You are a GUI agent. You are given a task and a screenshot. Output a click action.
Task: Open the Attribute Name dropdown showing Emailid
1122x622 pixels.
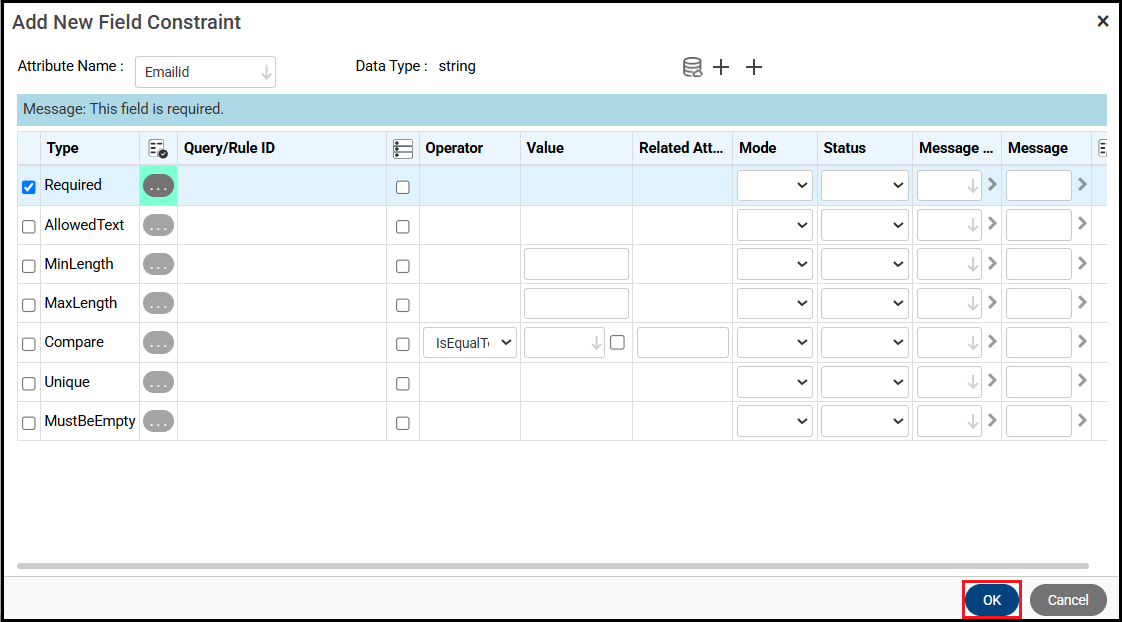[205, 72]
